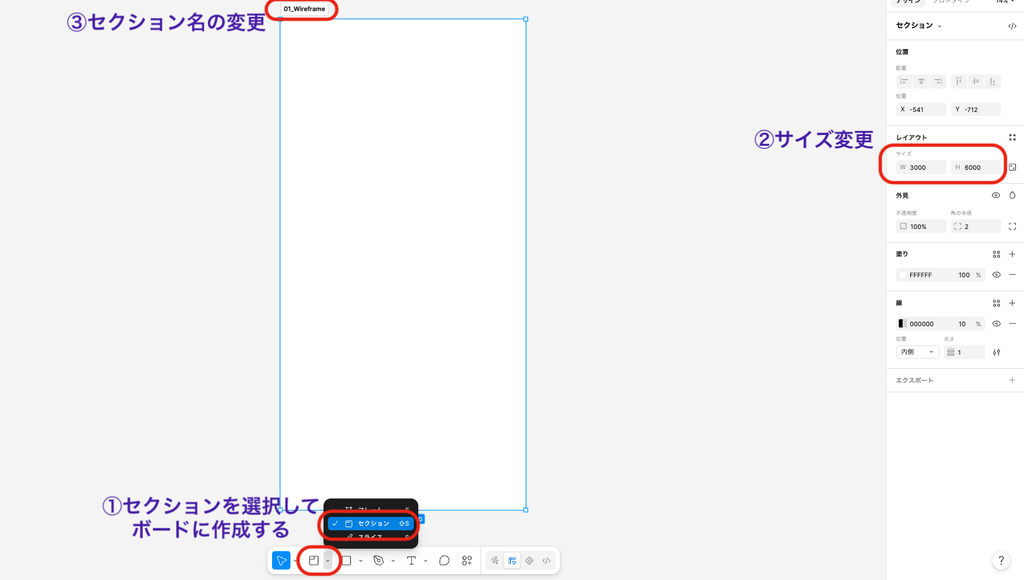Viewport: 1024px width, 580px height.
Task: Open stroke position 内側 dropdown
Action: pos(918,352)
